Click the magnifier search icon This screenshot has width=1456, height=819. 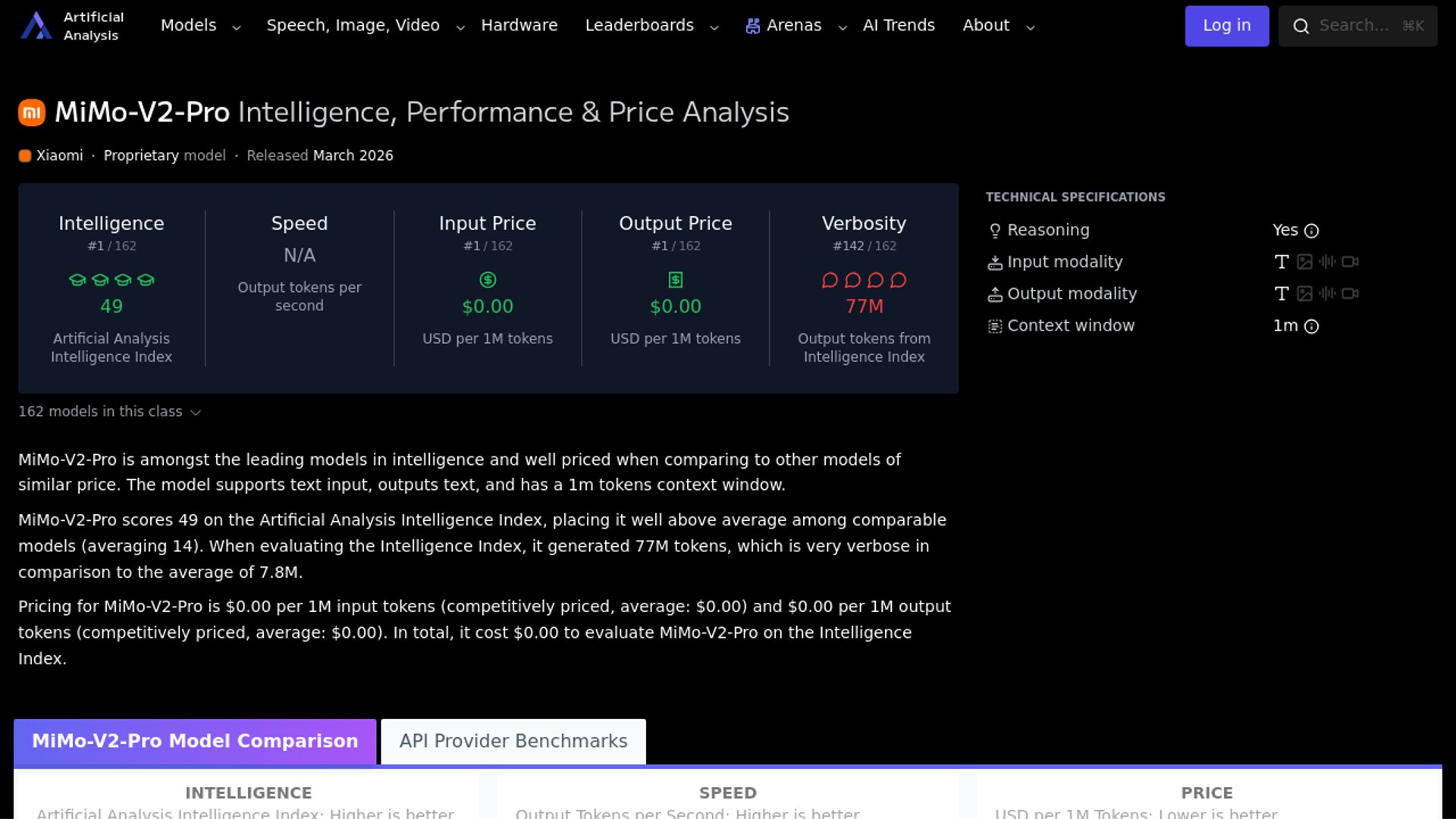tap(1301, 27)
